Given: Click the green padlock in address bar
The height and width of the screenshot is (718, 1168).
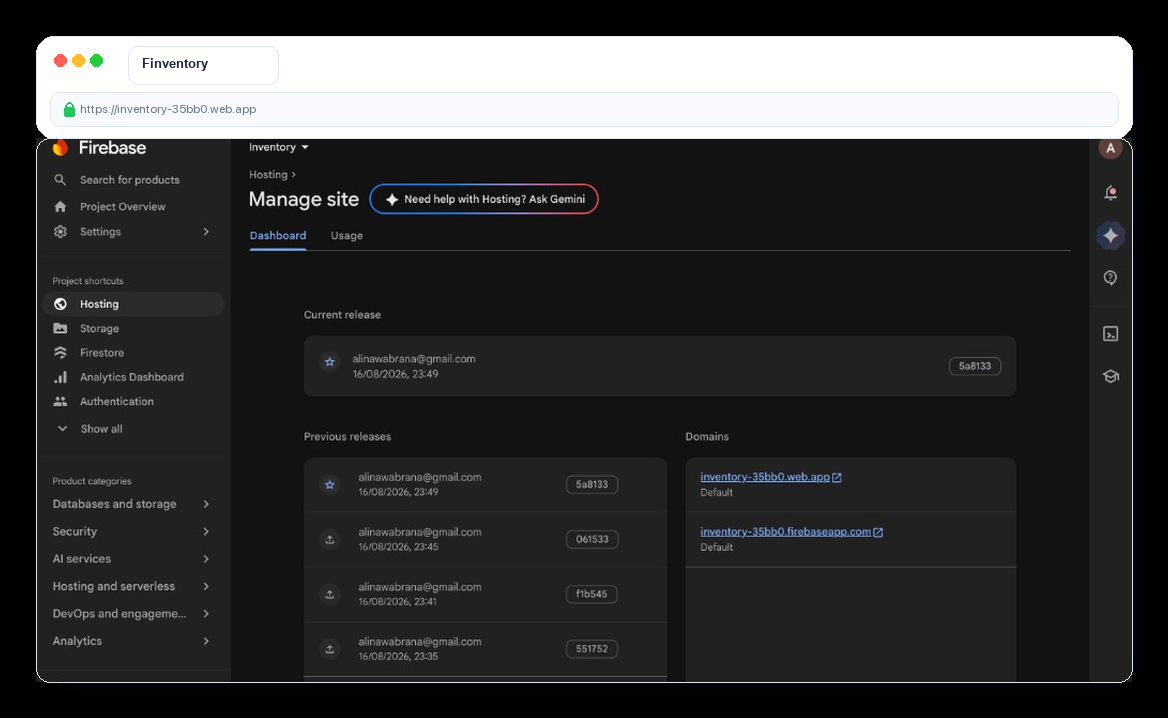Looking at the screenshot, I should click(69, 109).
